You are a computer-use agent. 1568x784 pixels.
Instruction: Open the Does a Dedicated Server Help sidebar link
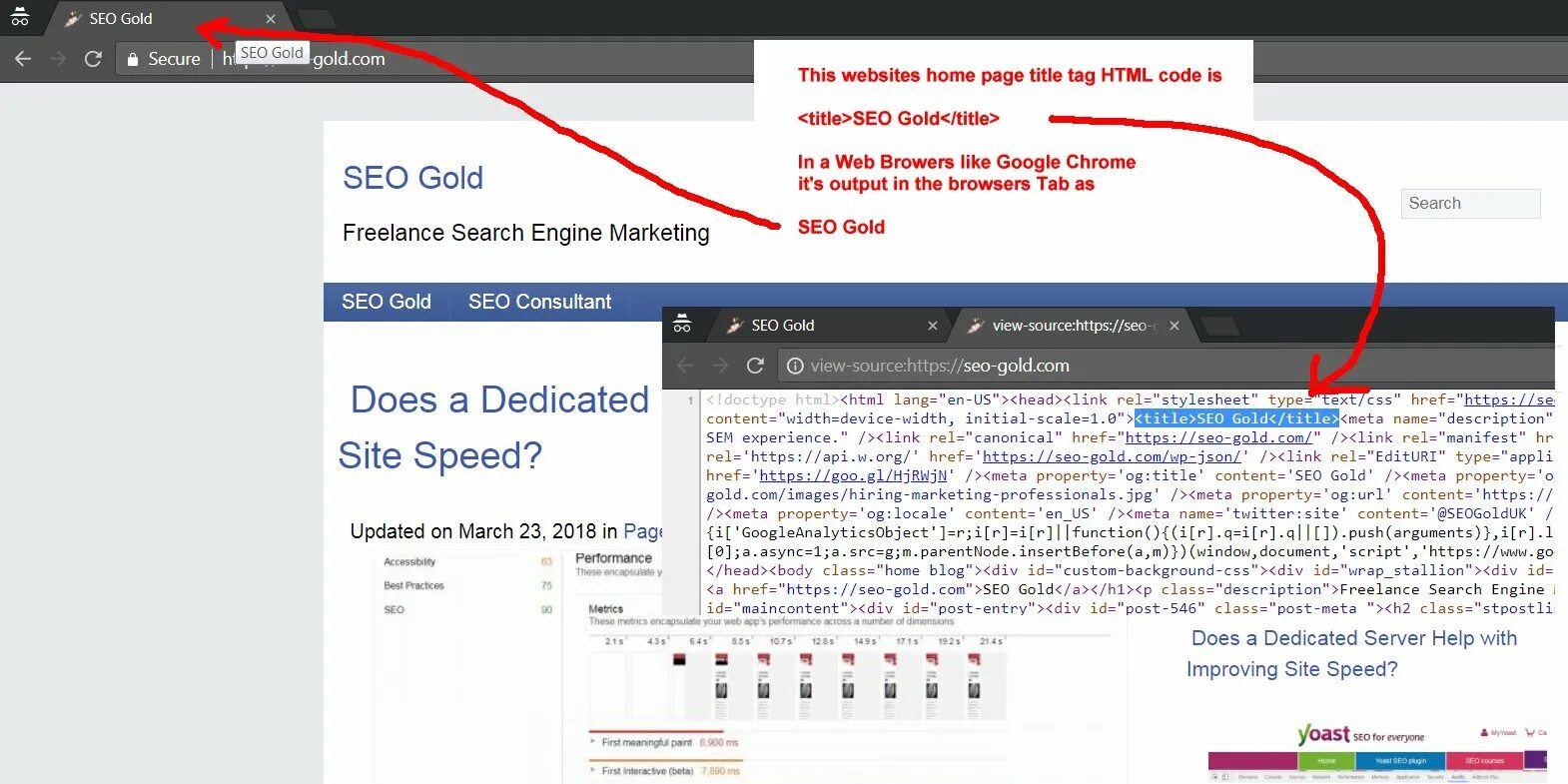pyautogui.click(x=1353, y=653)
